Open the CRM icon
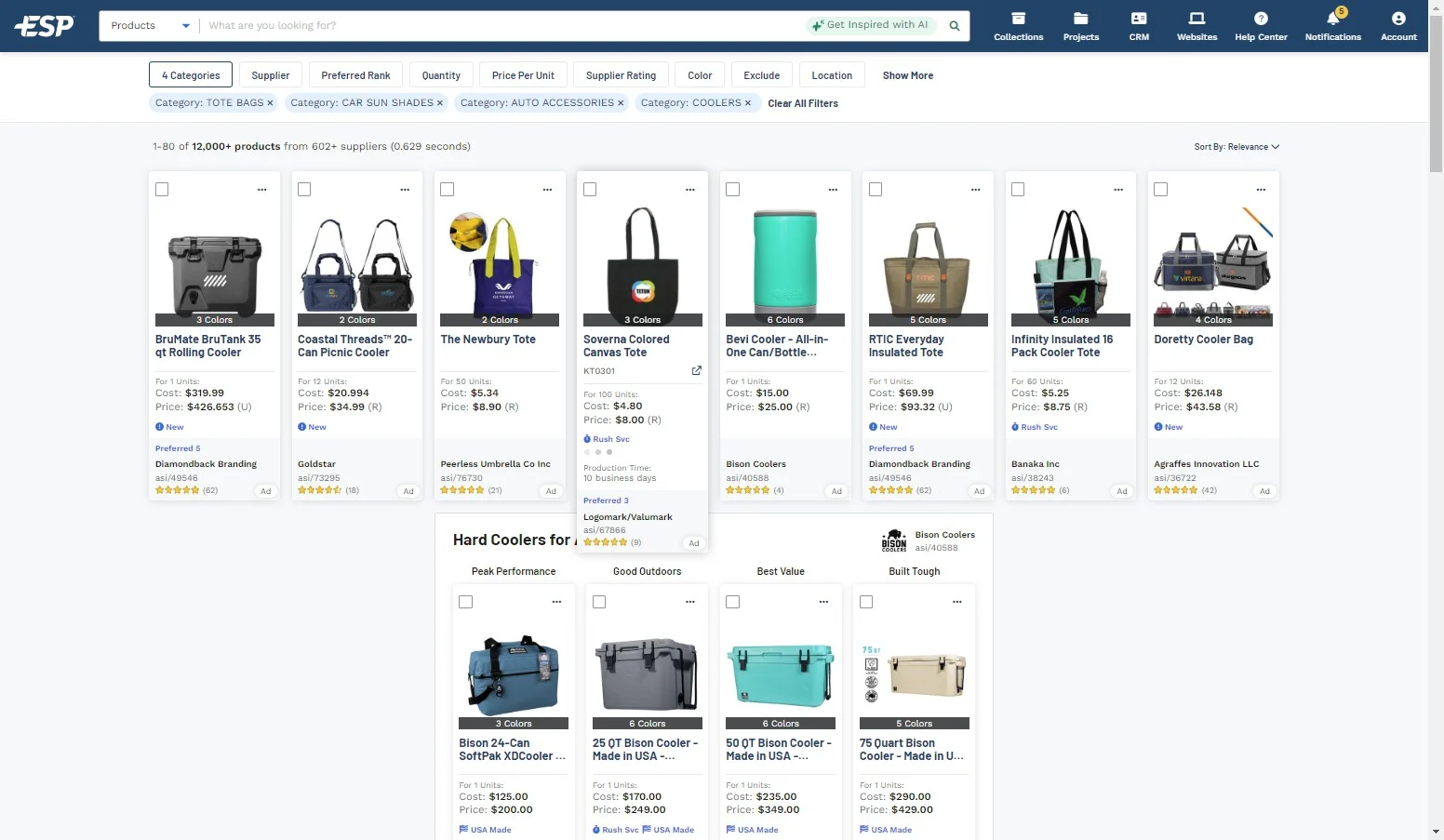The width and height of the screenshot is (1444, 840). point(1139,19)
